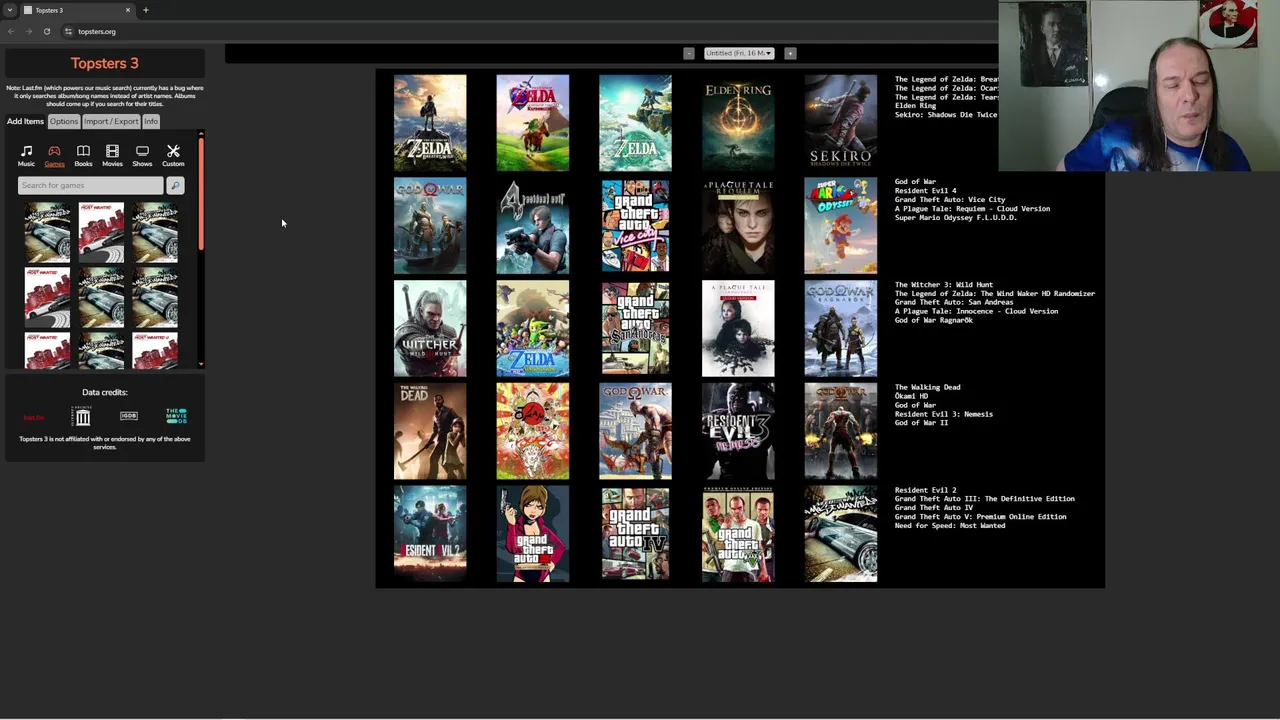Screen dimensions: 1280x720
Task: Select the God of War Ragnarök cover
Action: pyautogui.click(x=841, y=329)
